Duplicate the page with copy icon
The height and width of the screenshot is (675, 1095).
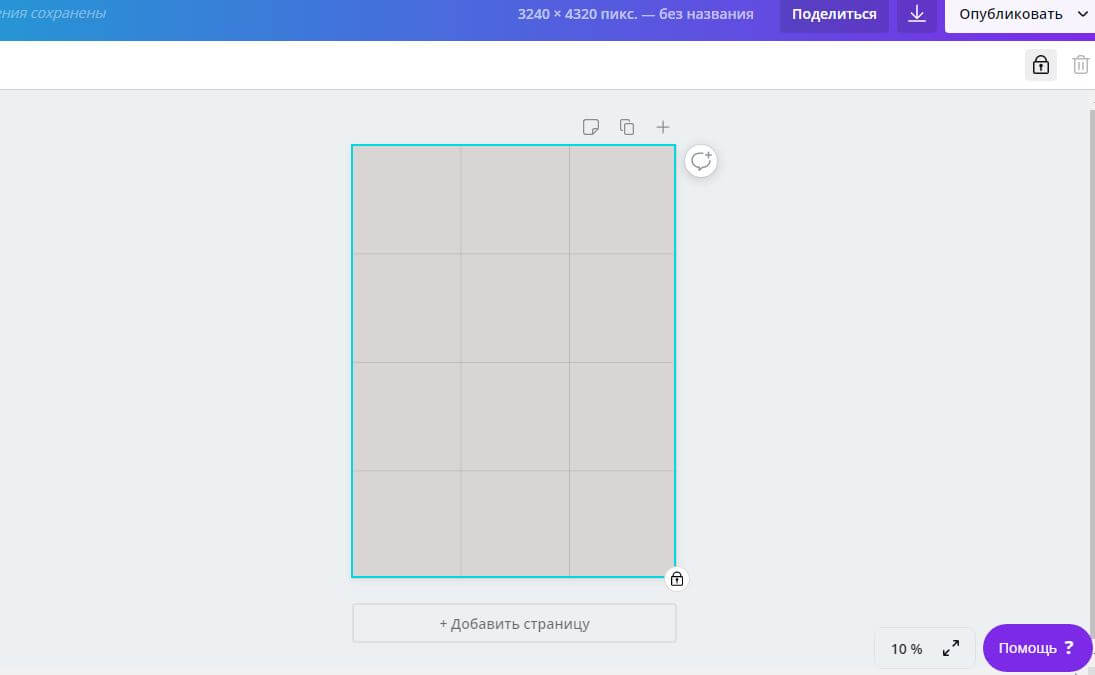[x=627, y=127]
